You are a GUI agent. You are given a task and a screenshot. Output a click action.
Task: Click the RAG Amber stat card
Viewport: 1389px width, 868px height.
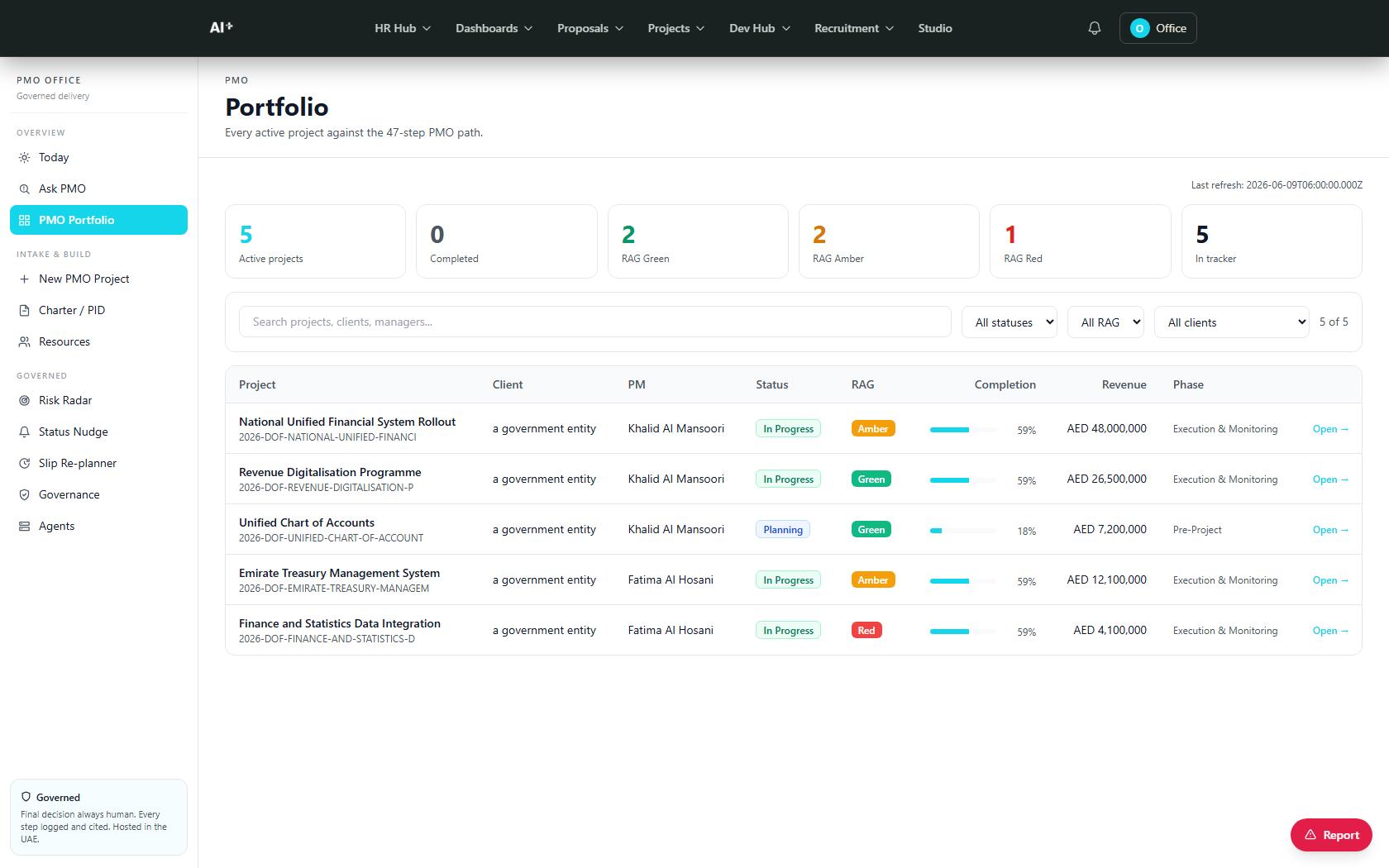point(889,241)
